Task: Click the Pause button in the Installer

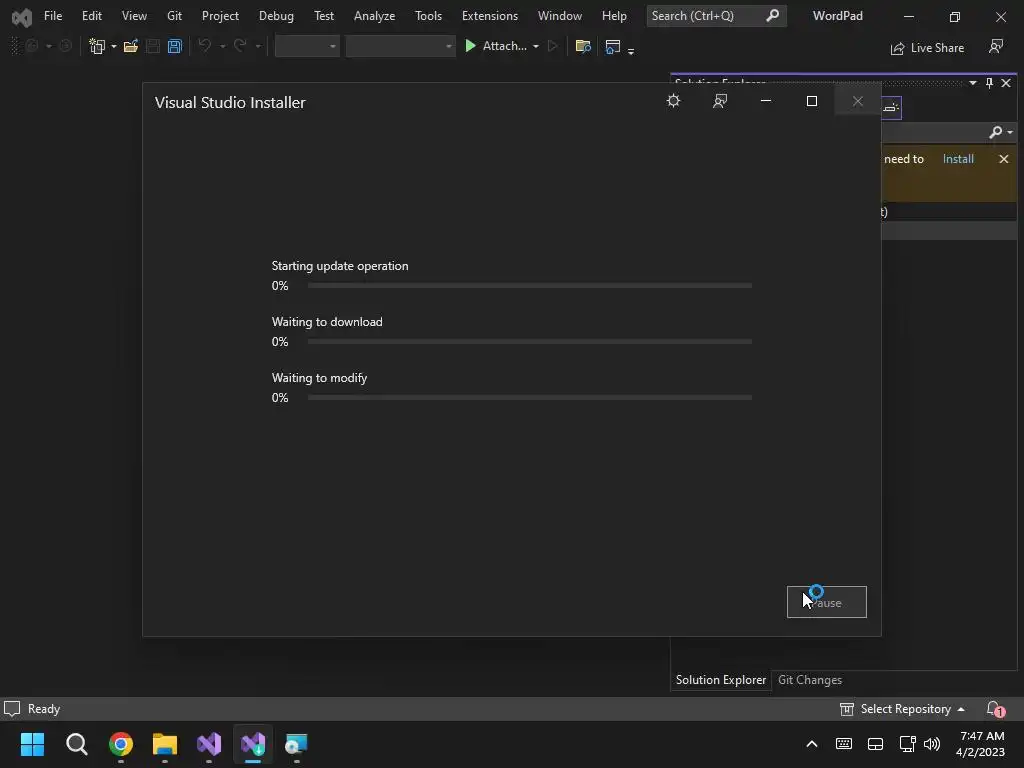Action: tap(827, 602)
